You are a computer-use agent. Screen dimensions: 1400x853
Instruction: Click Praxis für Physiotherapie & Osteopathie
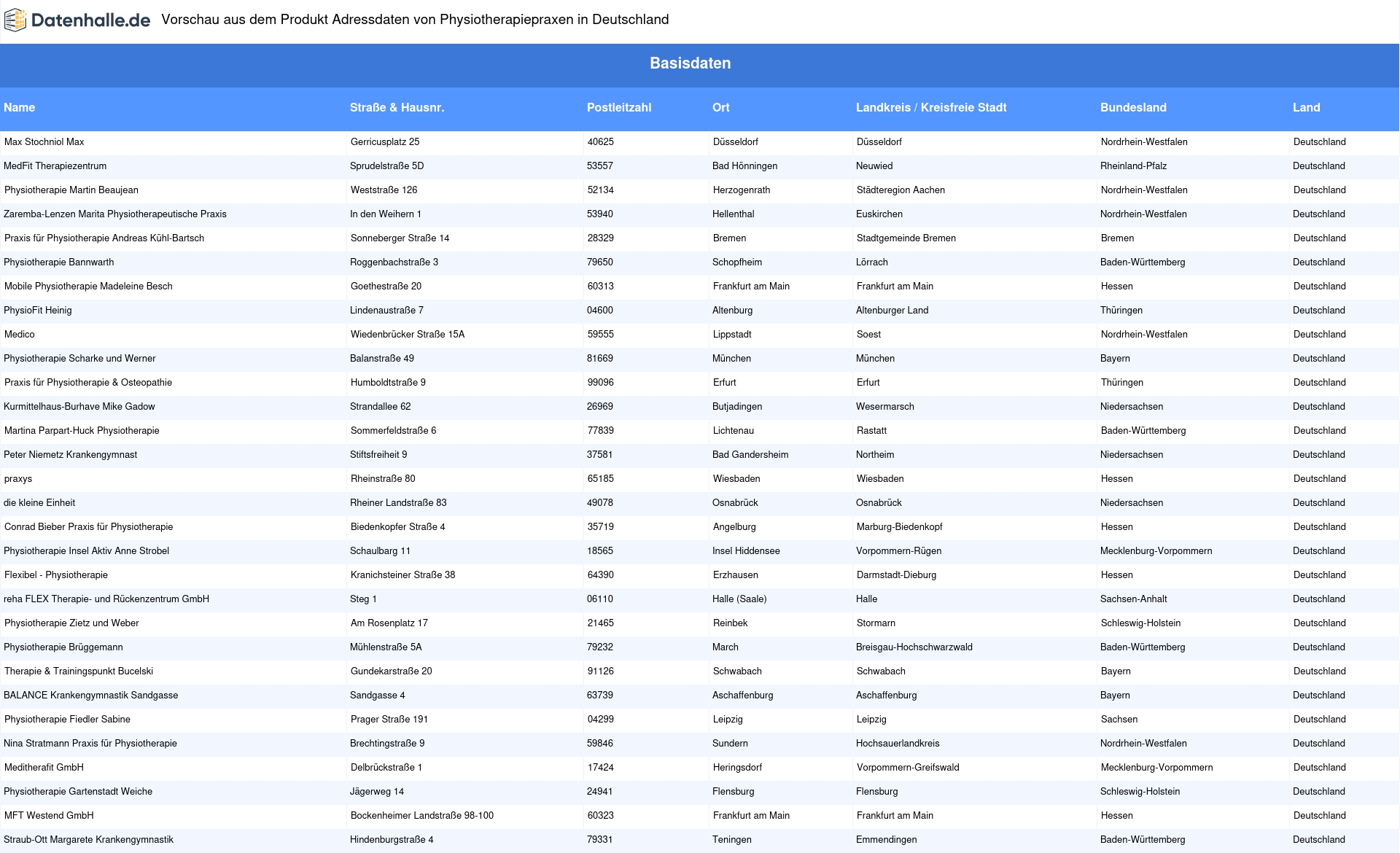coord(88,383)
